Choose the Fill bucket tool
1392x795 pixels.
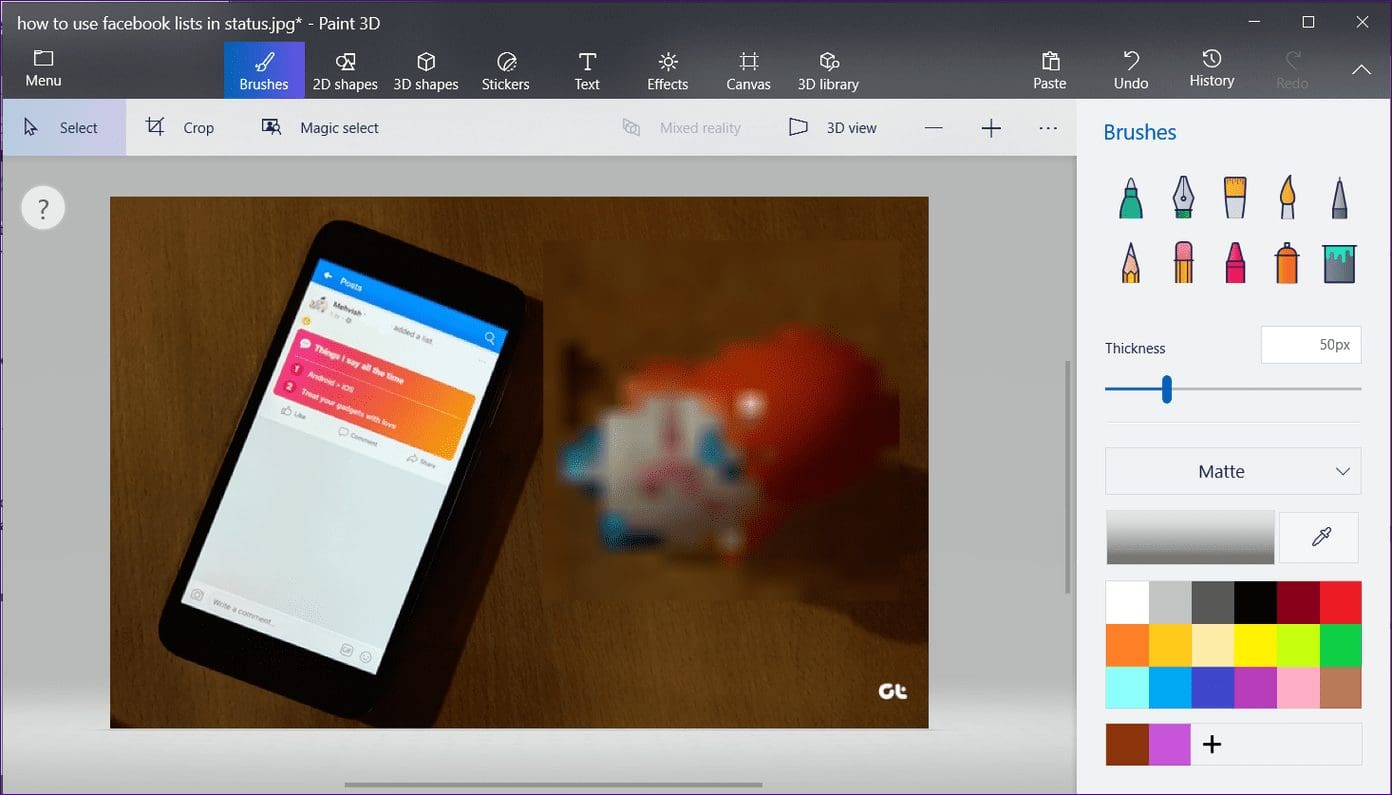click(1339, 263)
